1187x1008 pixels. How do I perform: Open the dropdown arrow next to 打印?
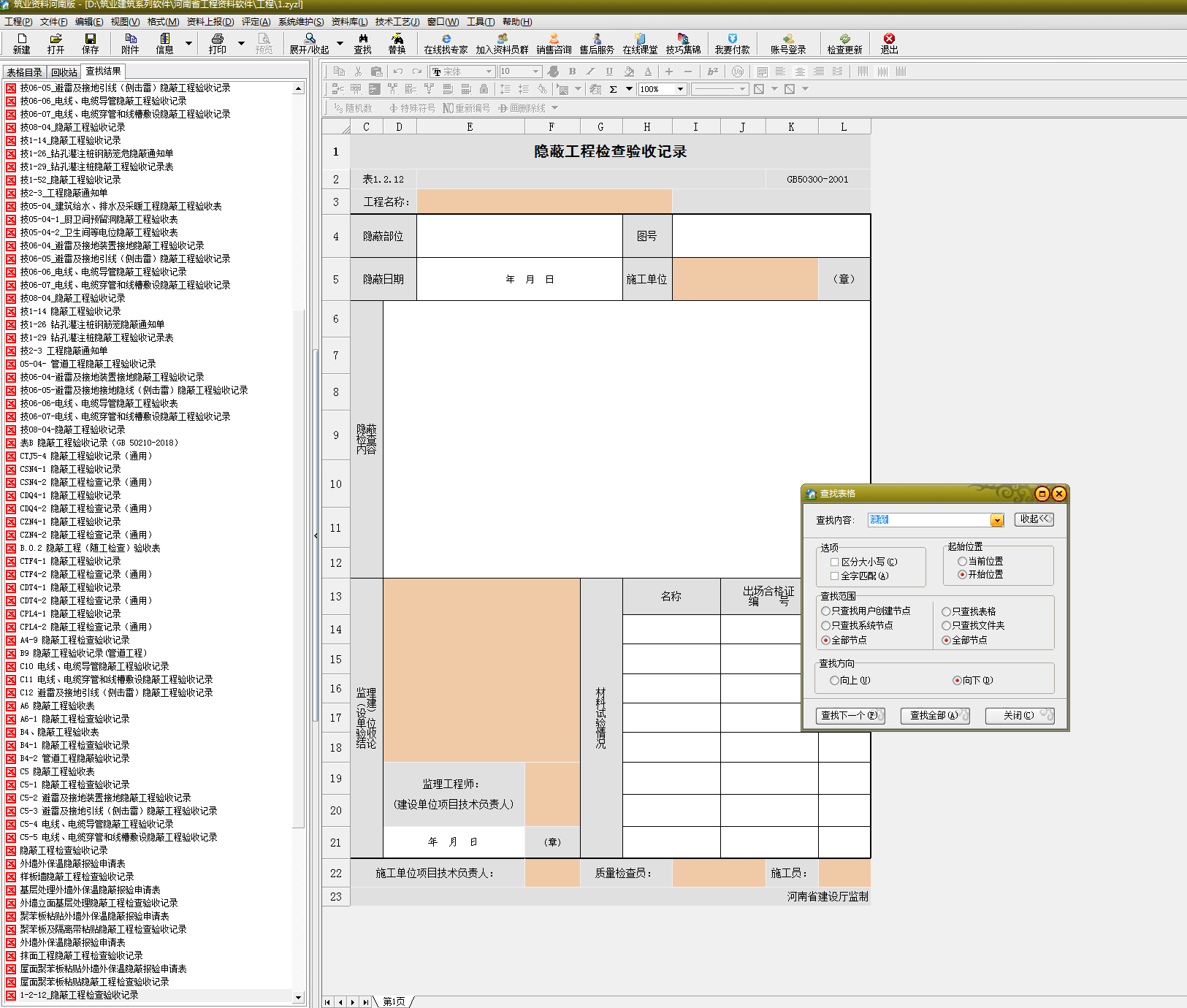point(241,44)
